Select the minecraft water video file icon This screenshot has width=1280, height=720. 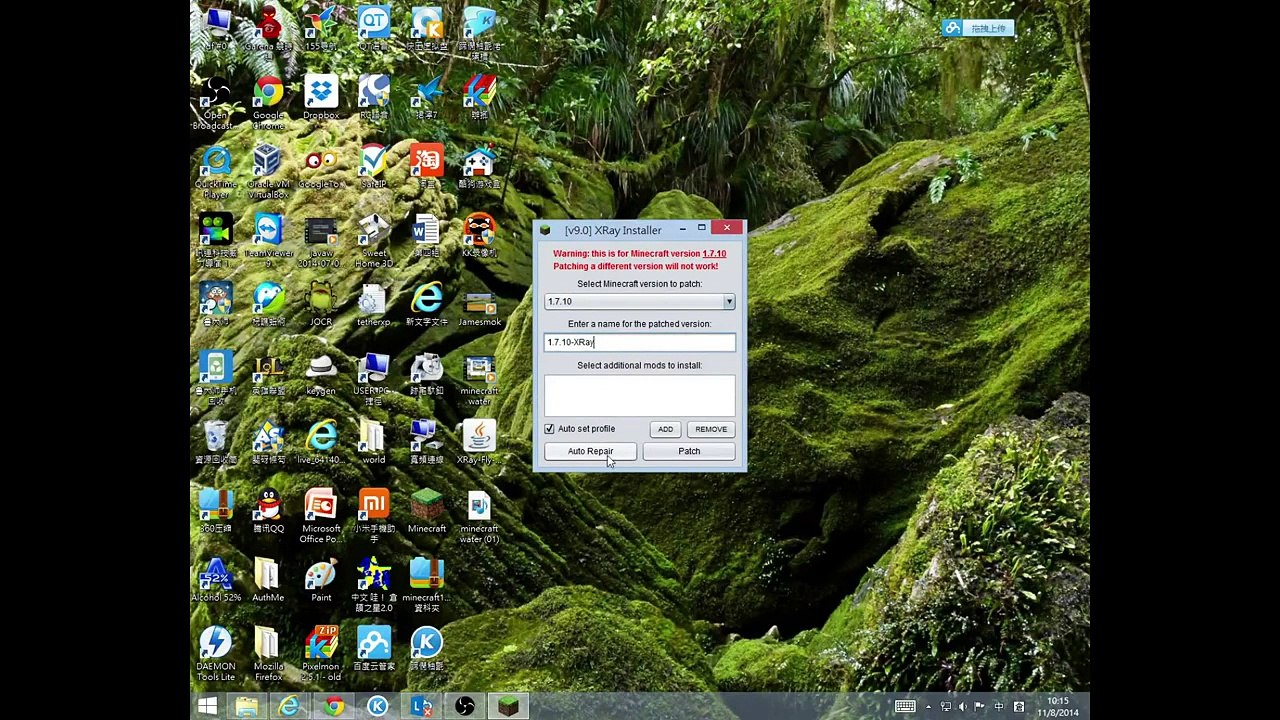tap(480, 380)
